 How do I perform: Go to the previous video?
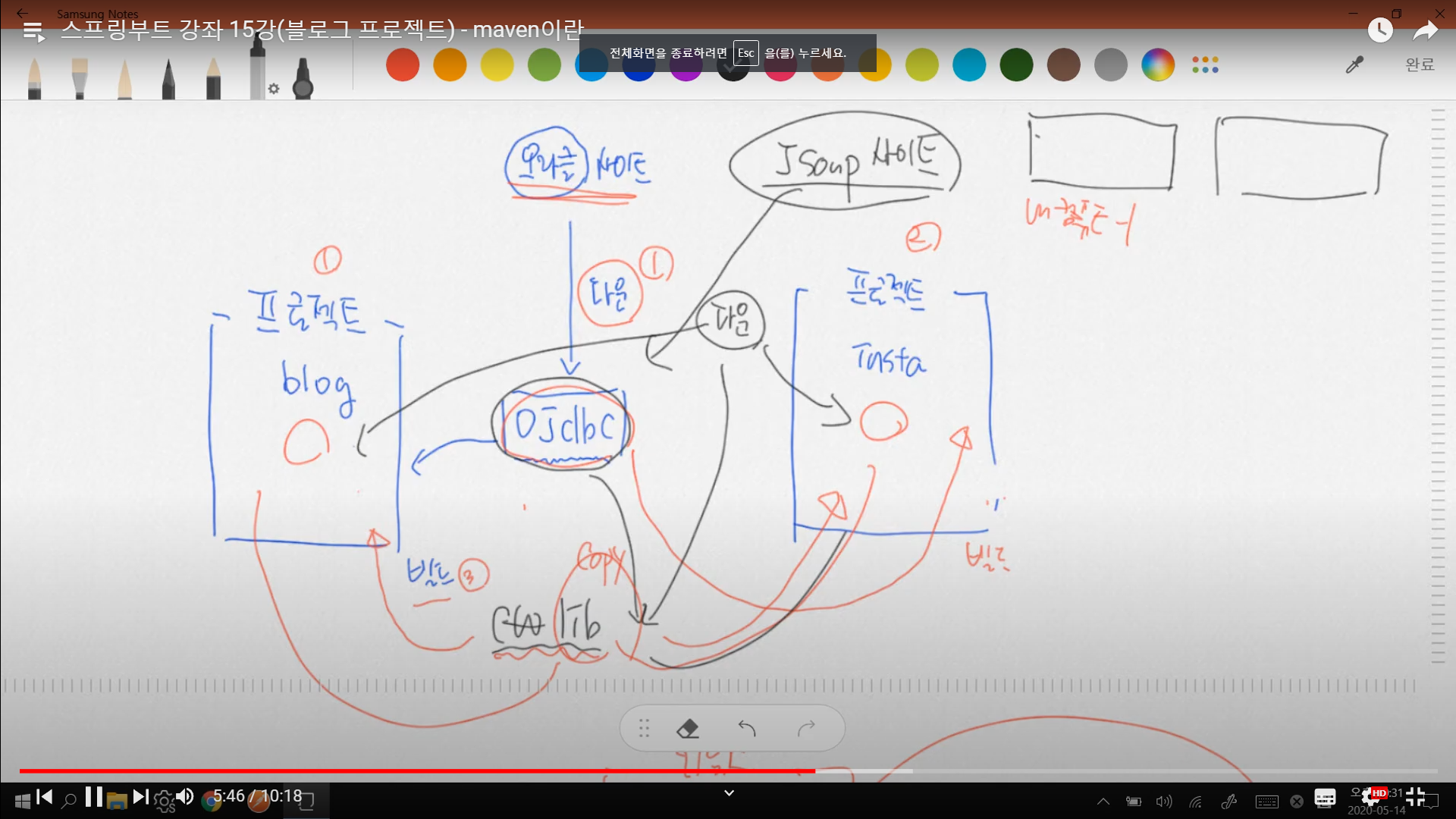tap(45, 797)
